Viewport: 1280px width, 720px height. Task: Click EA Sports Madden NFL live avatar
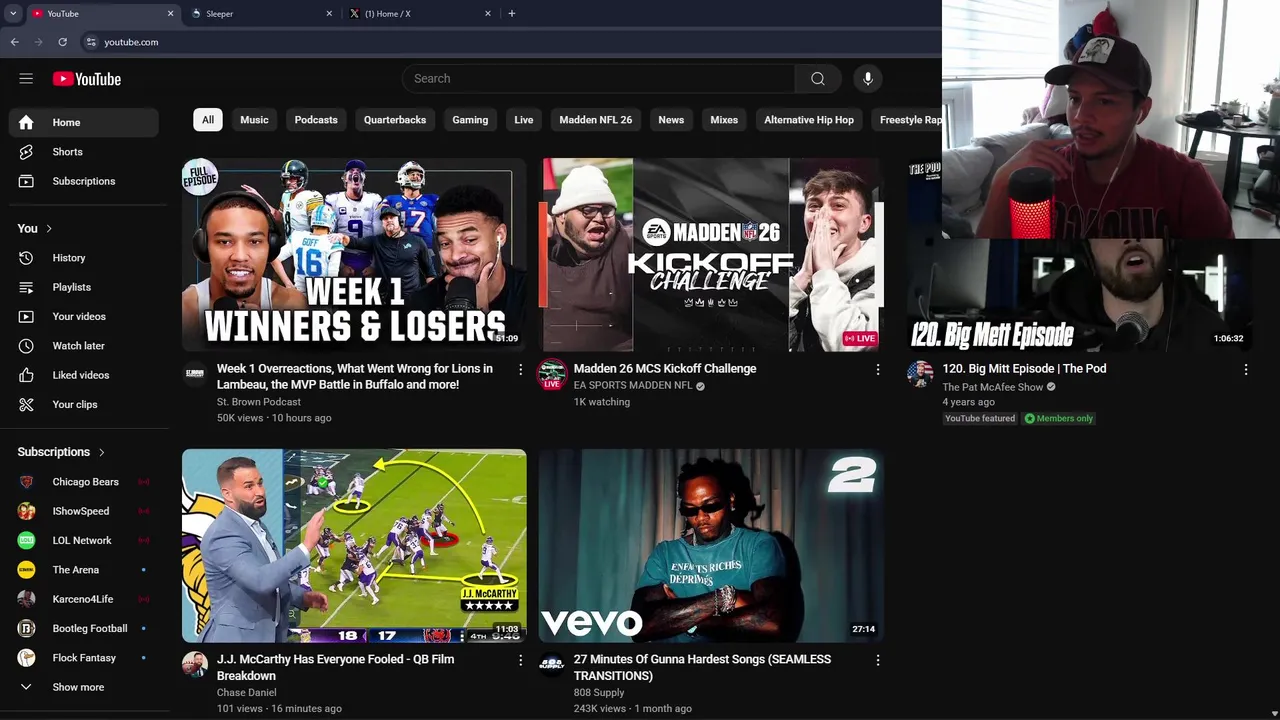pos(552,374)
